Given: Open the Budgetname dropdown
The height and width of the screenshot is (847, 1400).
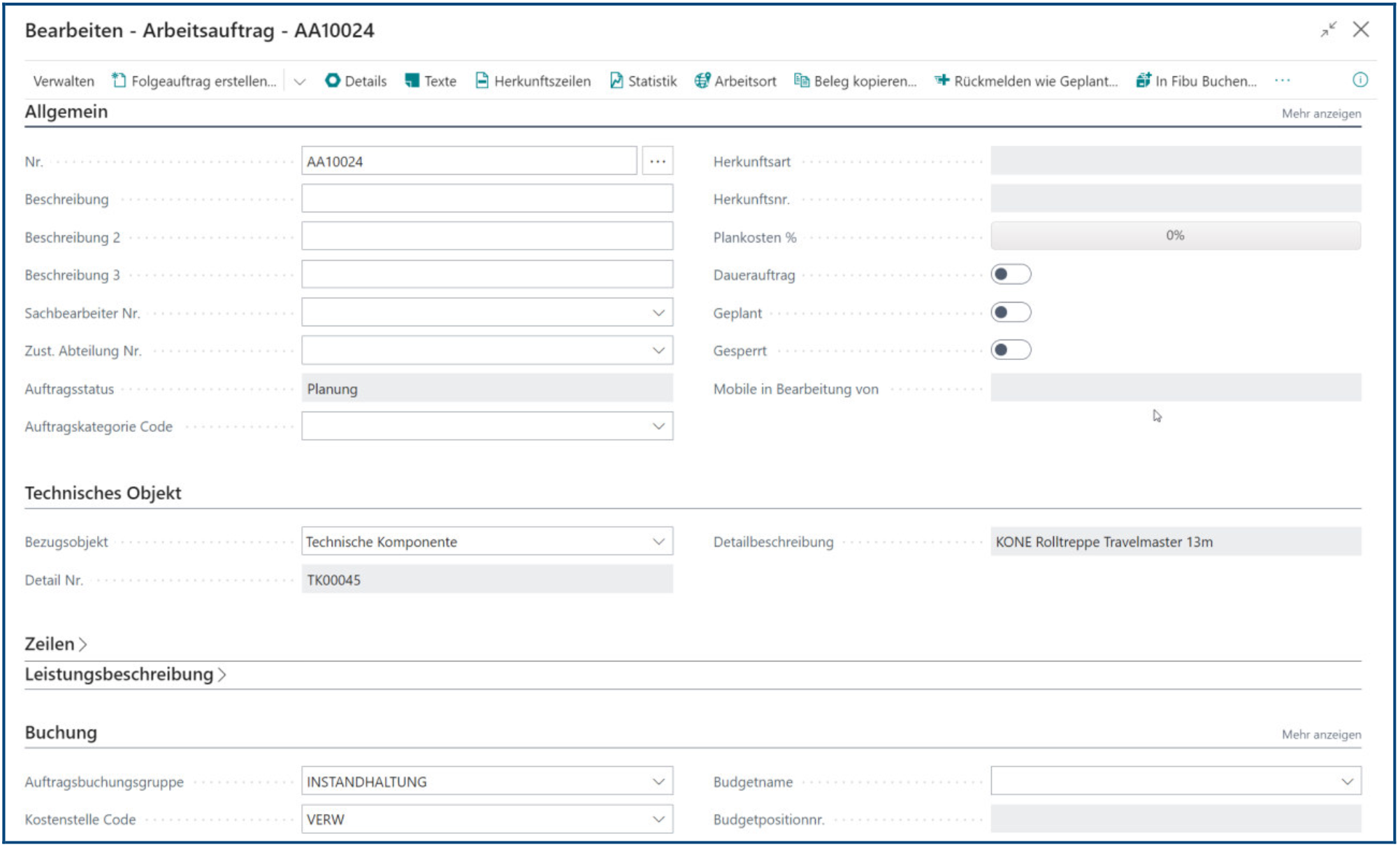Looking at the screenshot, I should pos(1347,781).
